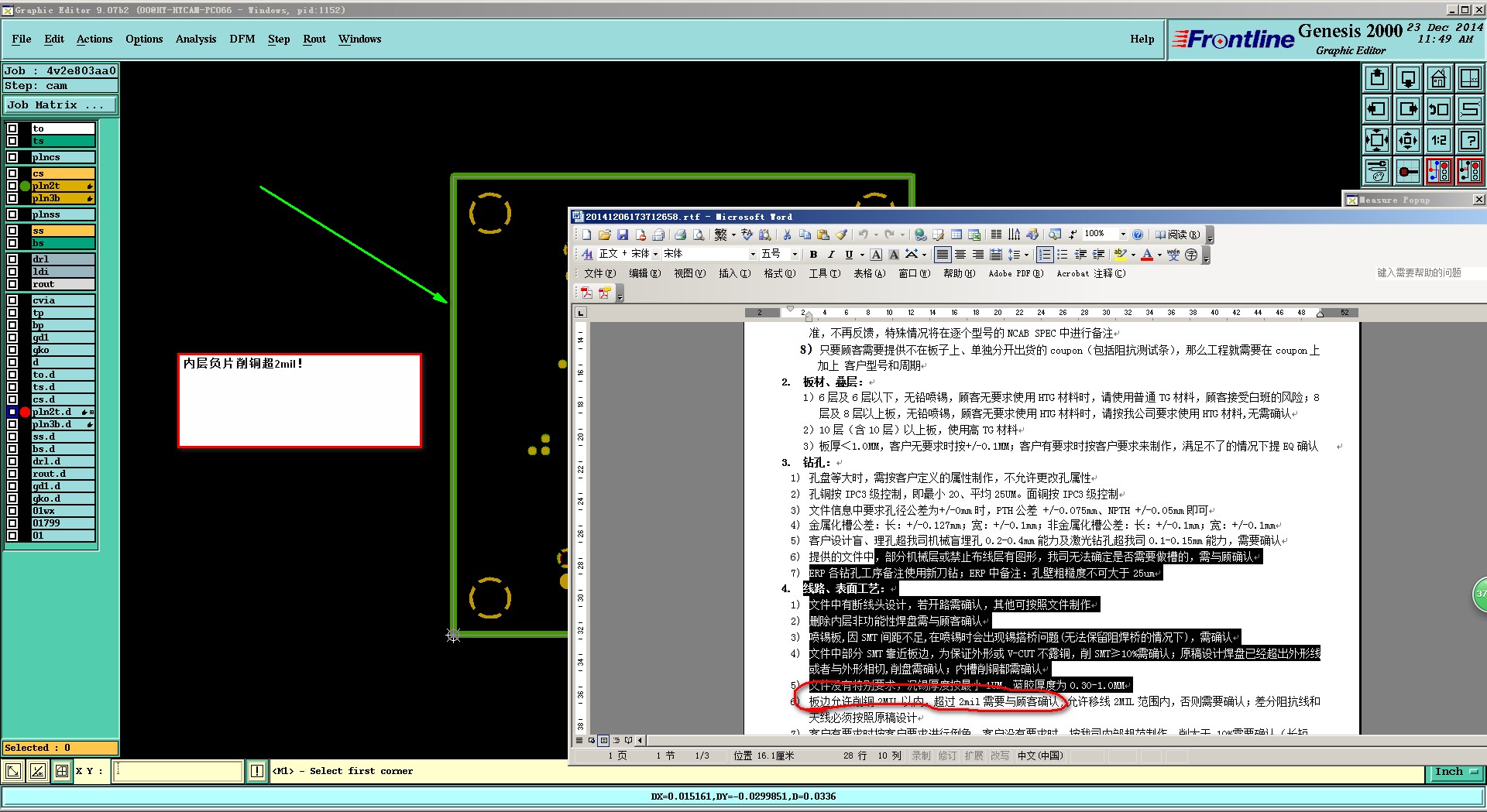This screenshot has height=812, width=1487.
Task: Open the font color dropdown arrow
Action: (1159, 255)
